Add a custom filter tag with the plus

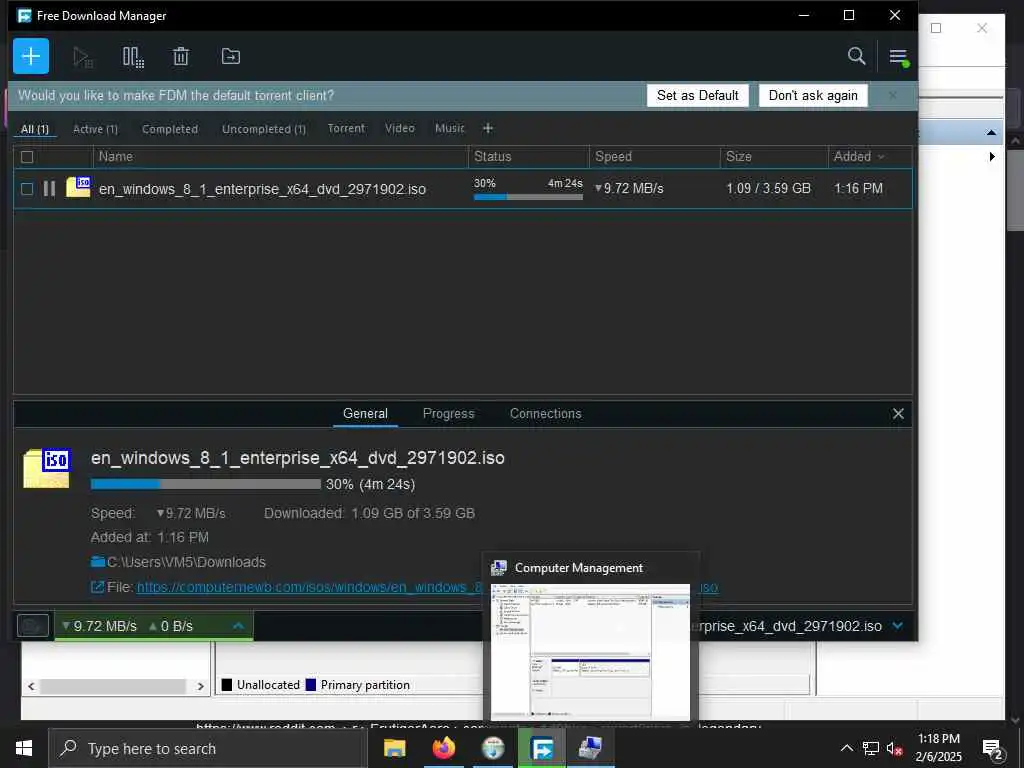488,129
